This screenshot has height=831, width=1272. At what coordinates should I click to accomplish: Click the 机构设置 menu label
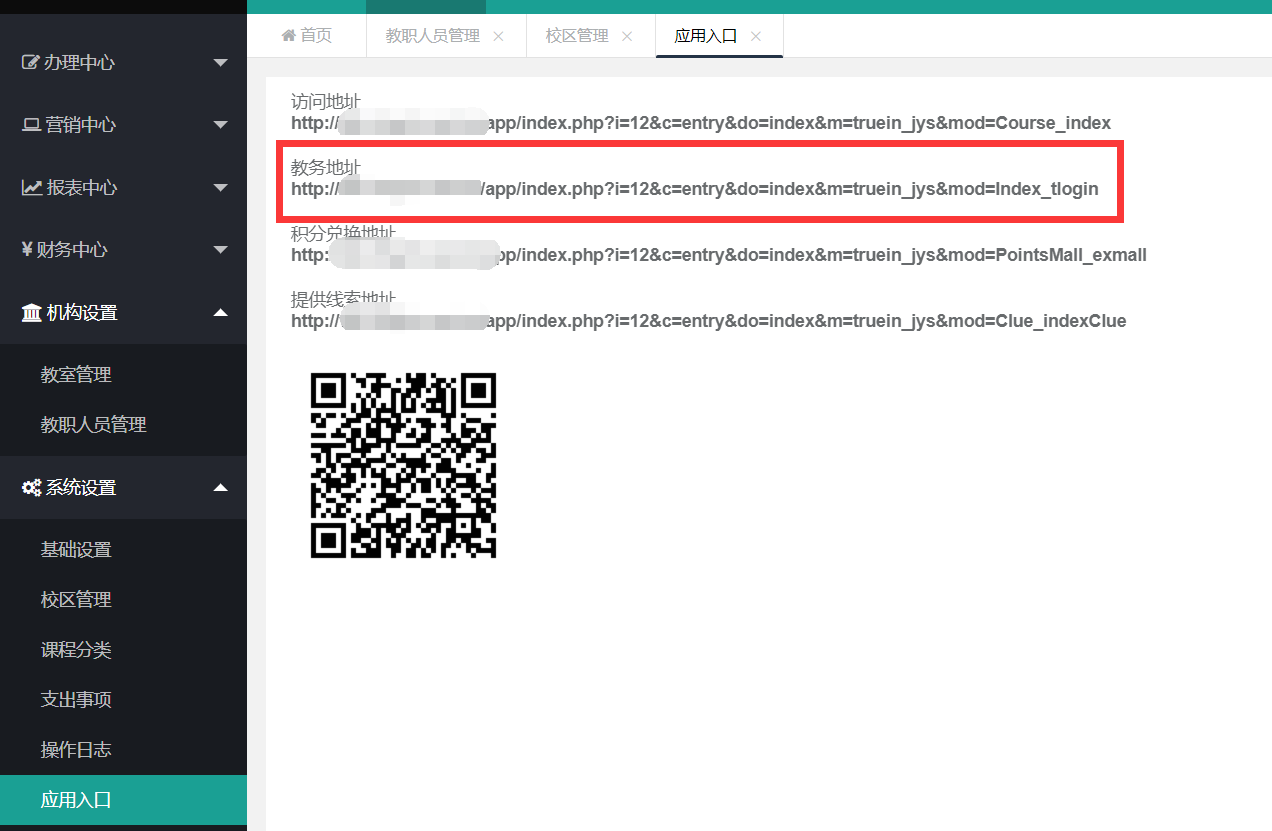point(82,313)
